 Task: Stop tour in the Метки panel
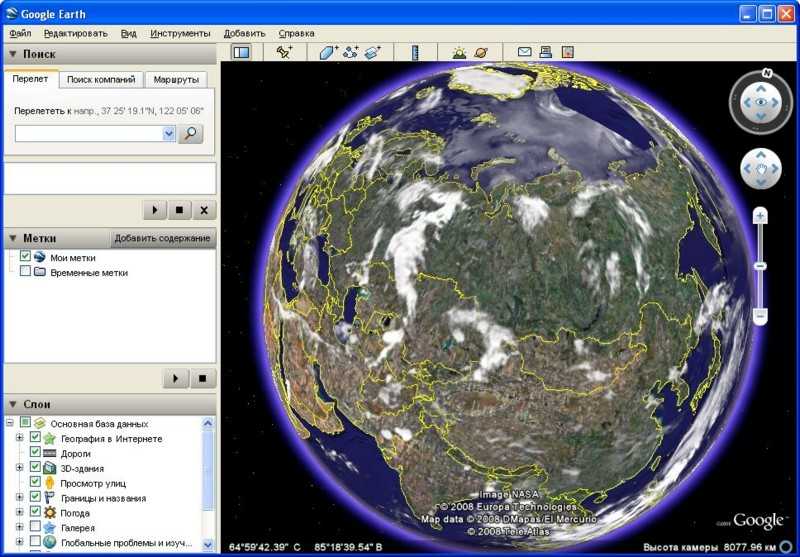point(203,378)
